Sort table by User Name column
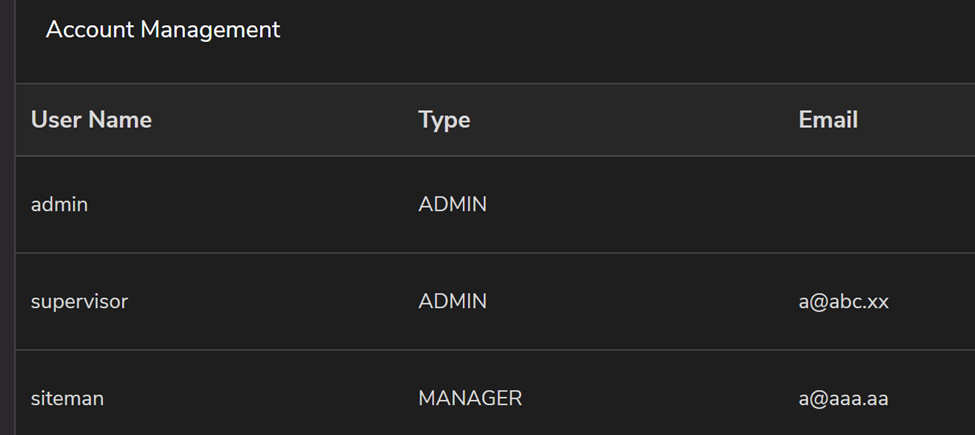 tap(91, 119)
